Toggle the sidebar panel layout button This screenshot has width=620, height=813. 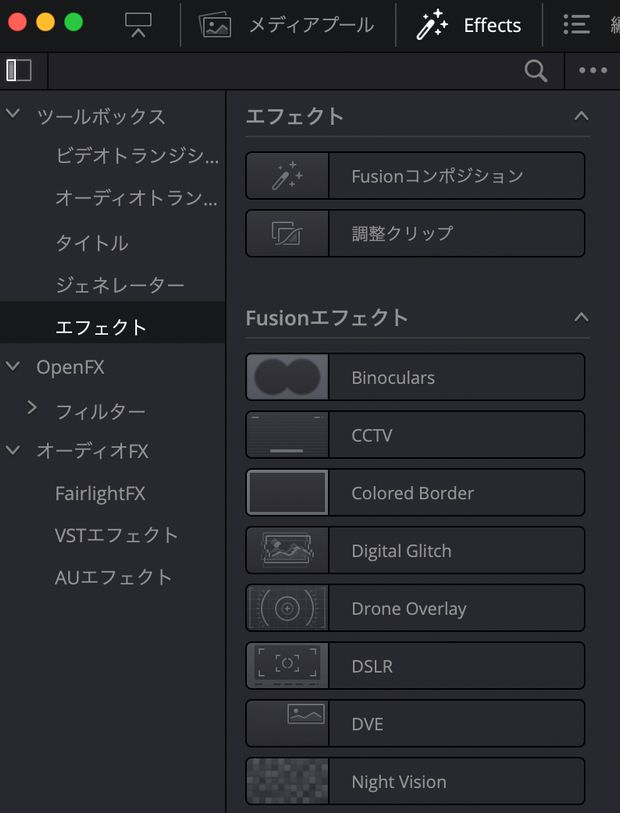pyautogui.click(x=19, y=70)
